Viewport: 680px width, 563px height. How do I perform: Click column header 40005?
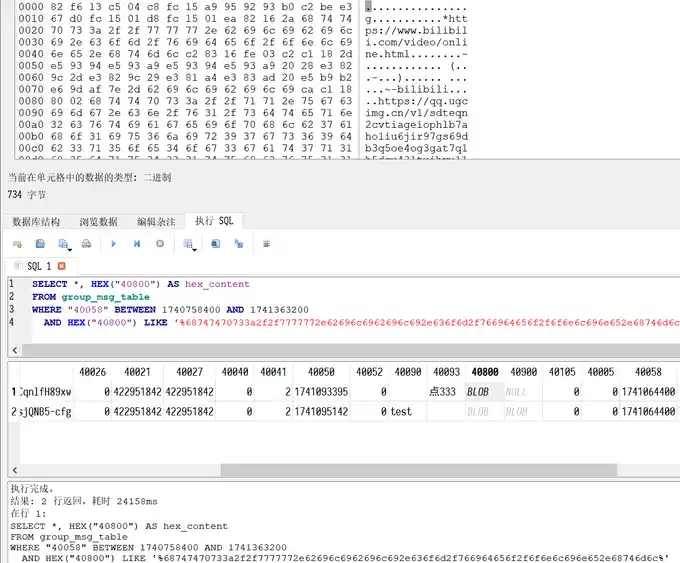coord(601,372)
